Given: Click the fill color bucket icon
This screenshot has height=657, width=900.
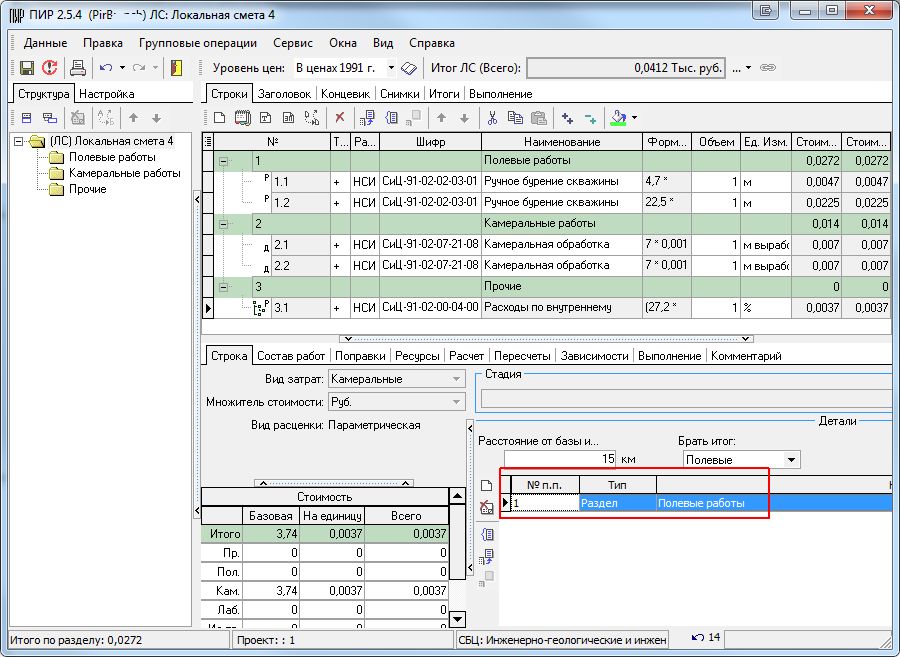Looking at the screenshot, I should (619, 118).
